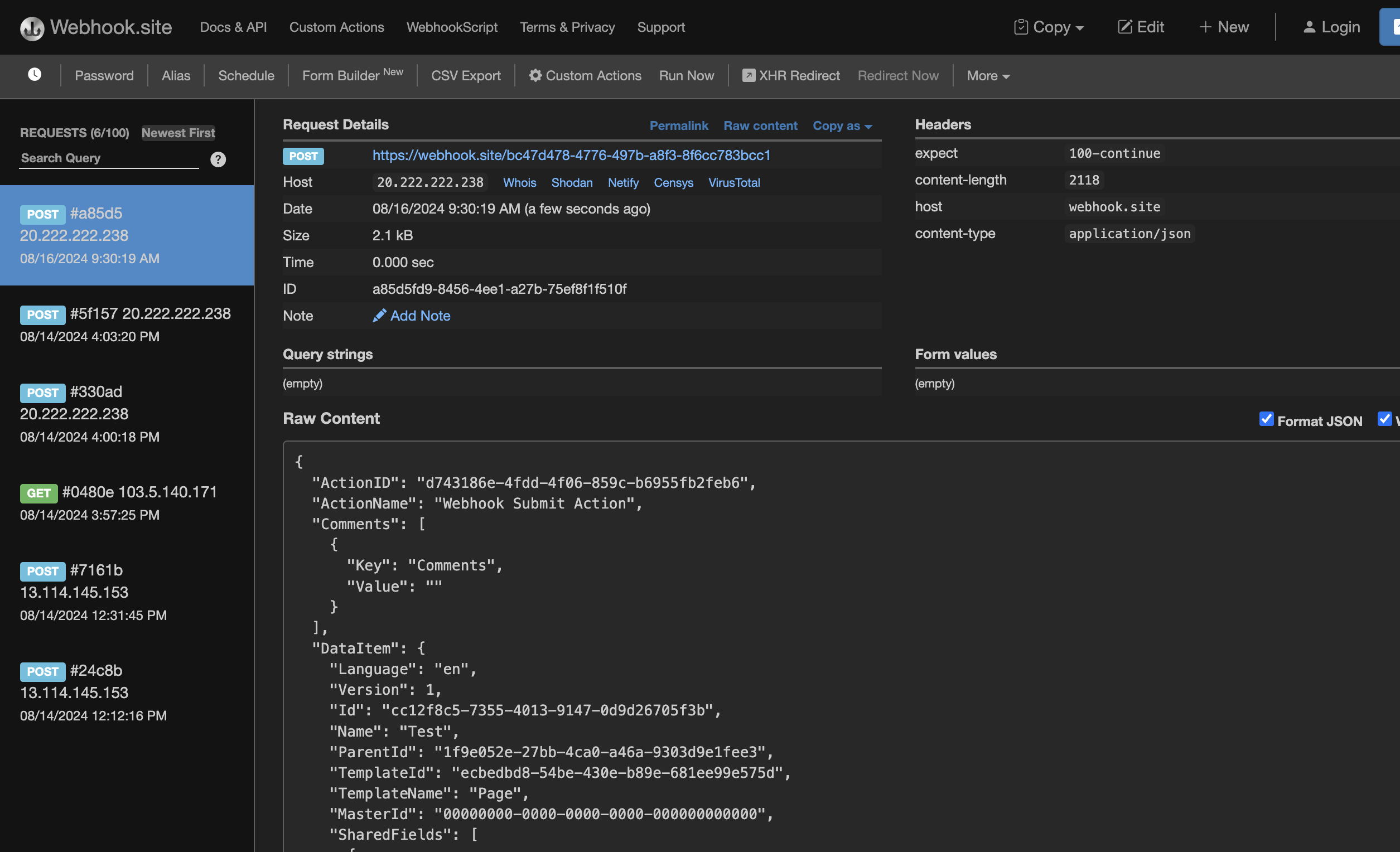Open Docs & API menu item

pyautogui.click(x=234, y=27)
